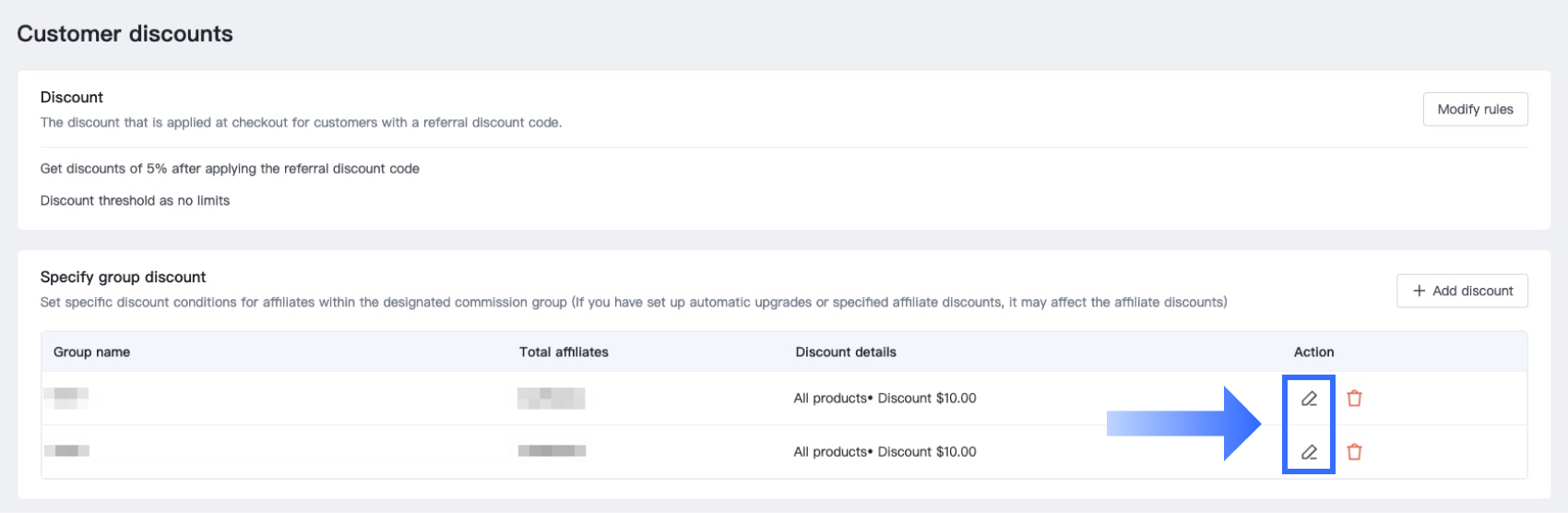Edit the second group discount row

[1309, 452]
